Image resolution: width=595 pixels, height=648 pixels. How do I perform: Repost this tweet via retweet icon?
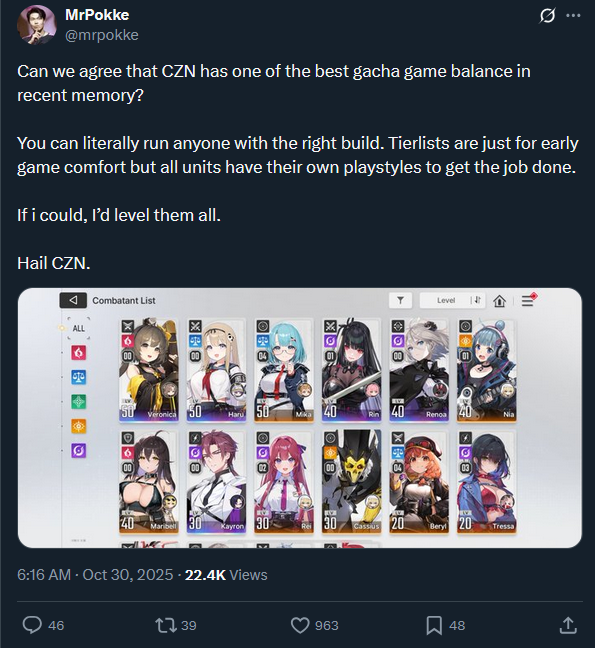coord(166,625)
